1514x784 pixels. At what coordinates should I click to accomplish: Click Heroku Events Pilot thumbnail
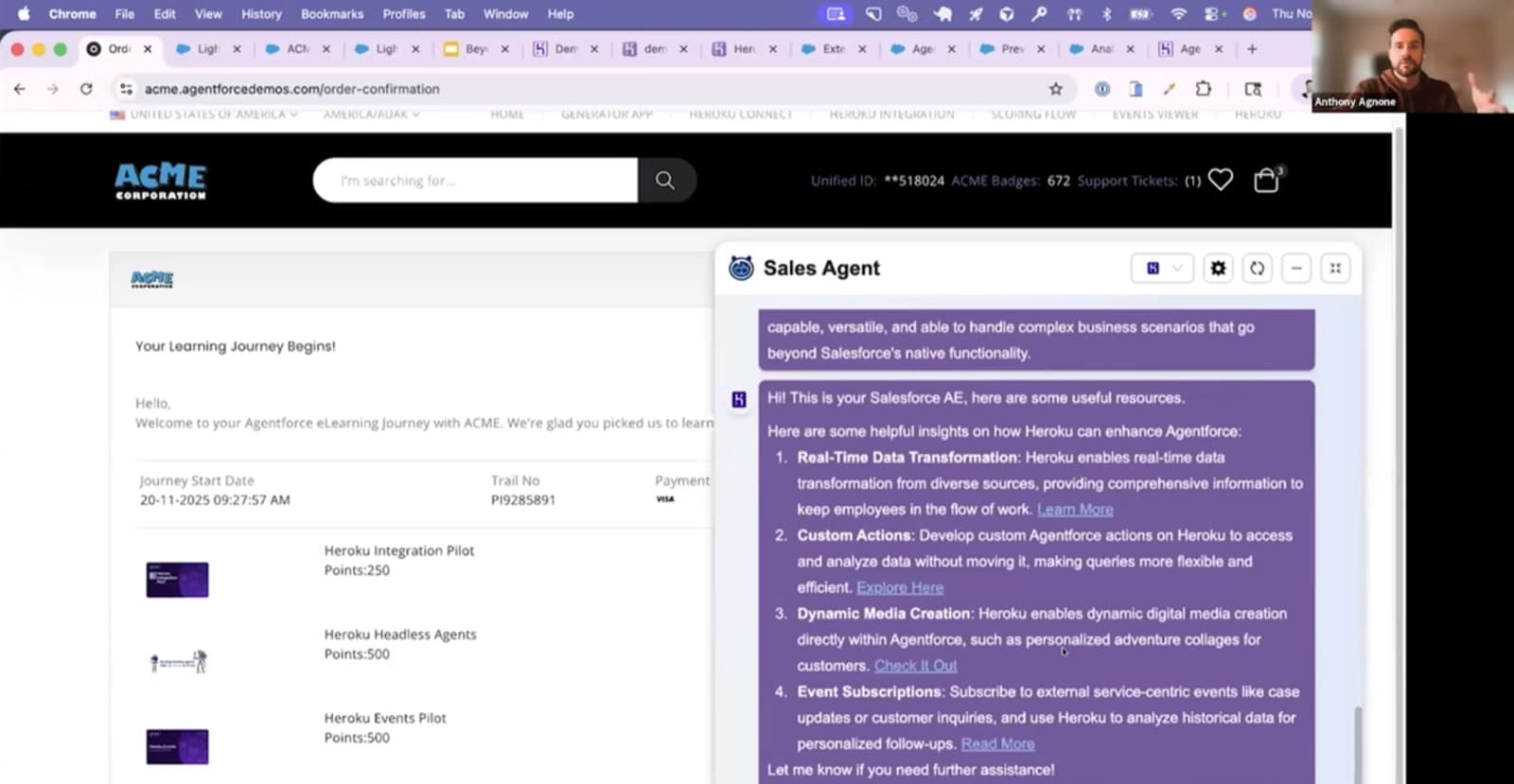click(x=177, y=746)
